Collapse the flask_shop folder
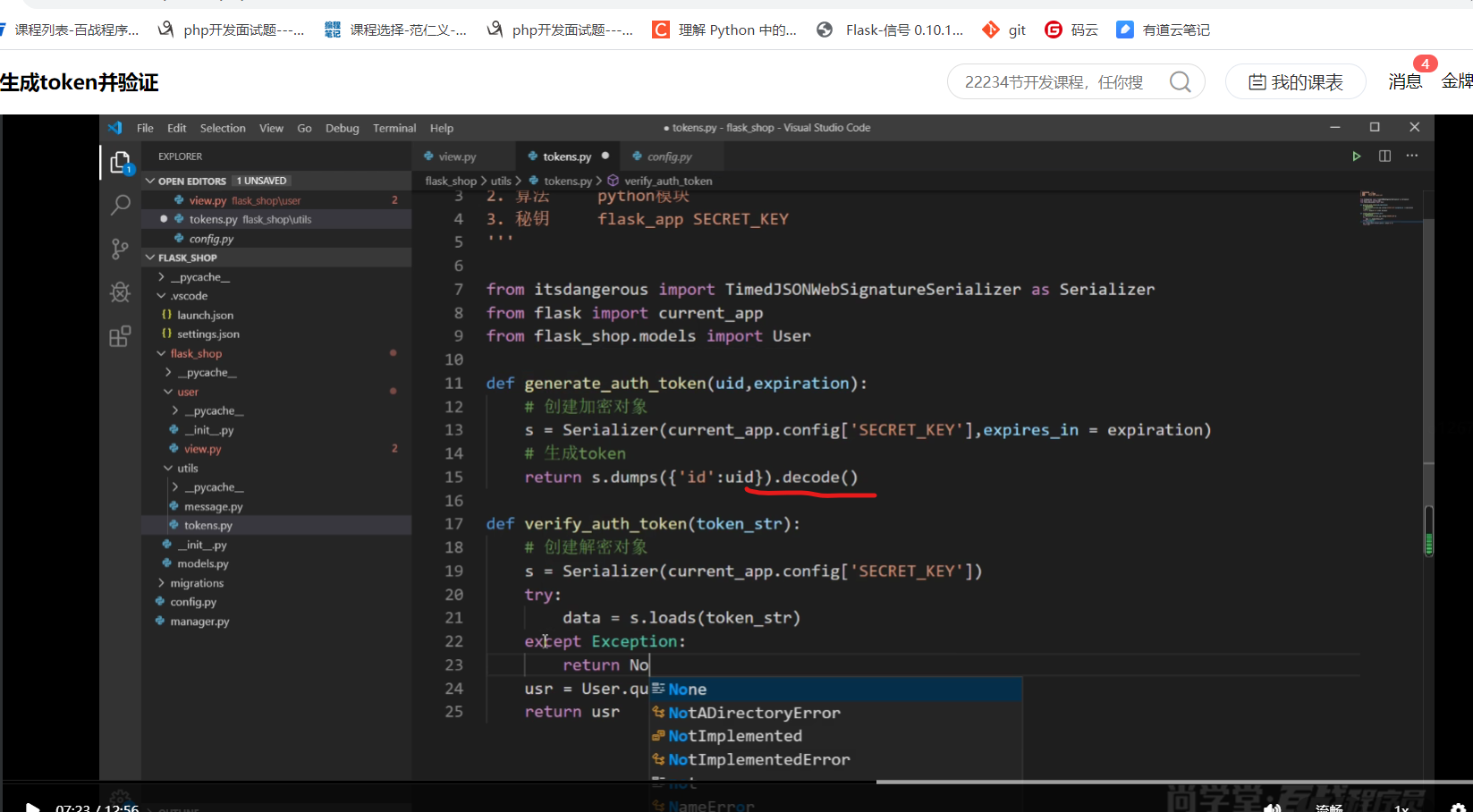1473x812 pixels. point(162,353)
